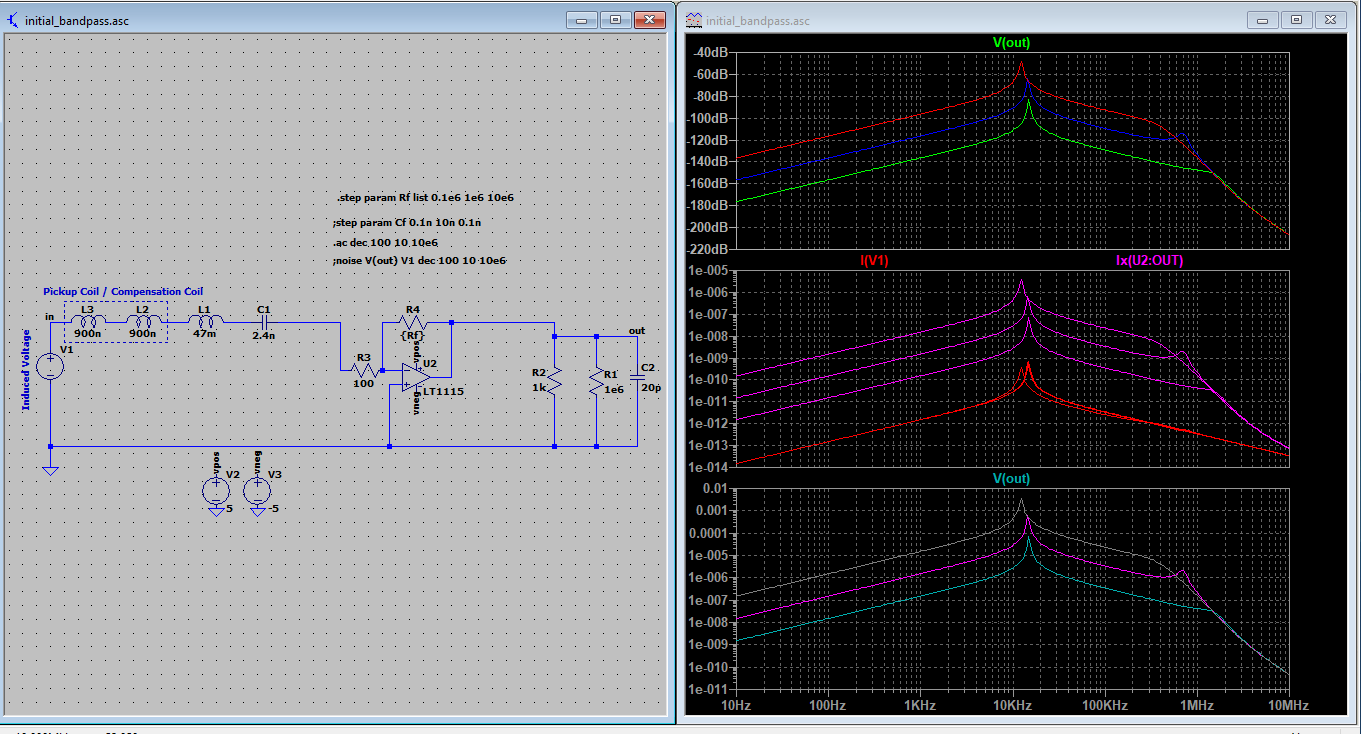Click the teal V(out) label in bottom pane
This screenshot has height=734, width=1361.
pyautogui.click(x=1011, y=479)
